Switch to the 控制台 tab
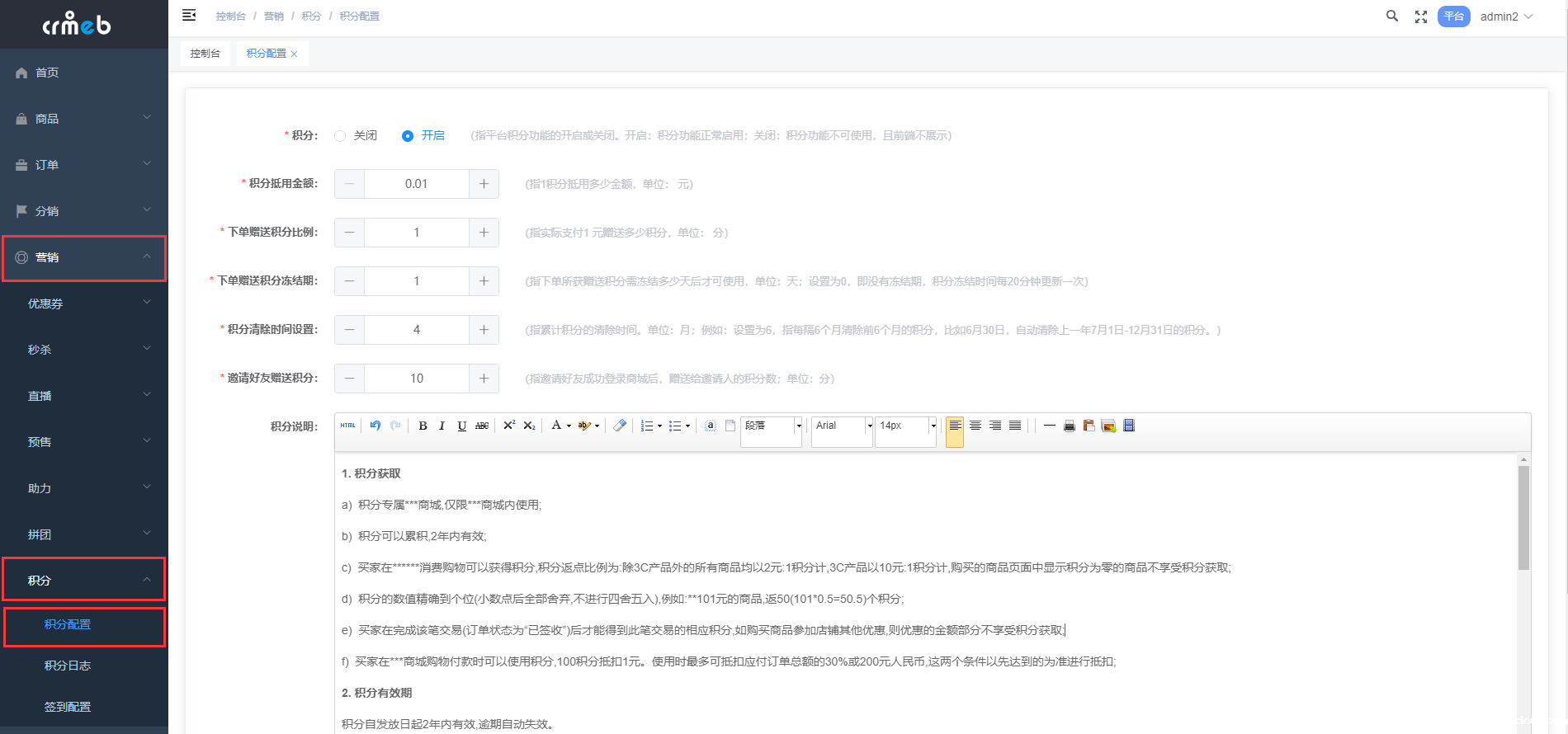The width and height of the screenshot is (1568, 734). [x=205, y=54]
